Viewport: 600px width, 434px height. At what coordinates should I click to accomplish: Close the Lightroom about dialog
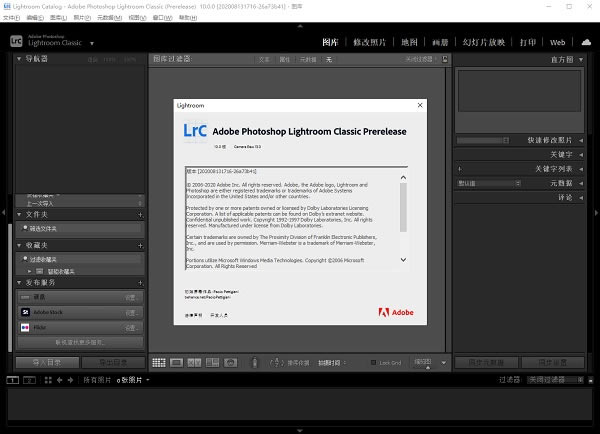pyautogui.click(x=420, y=104)
